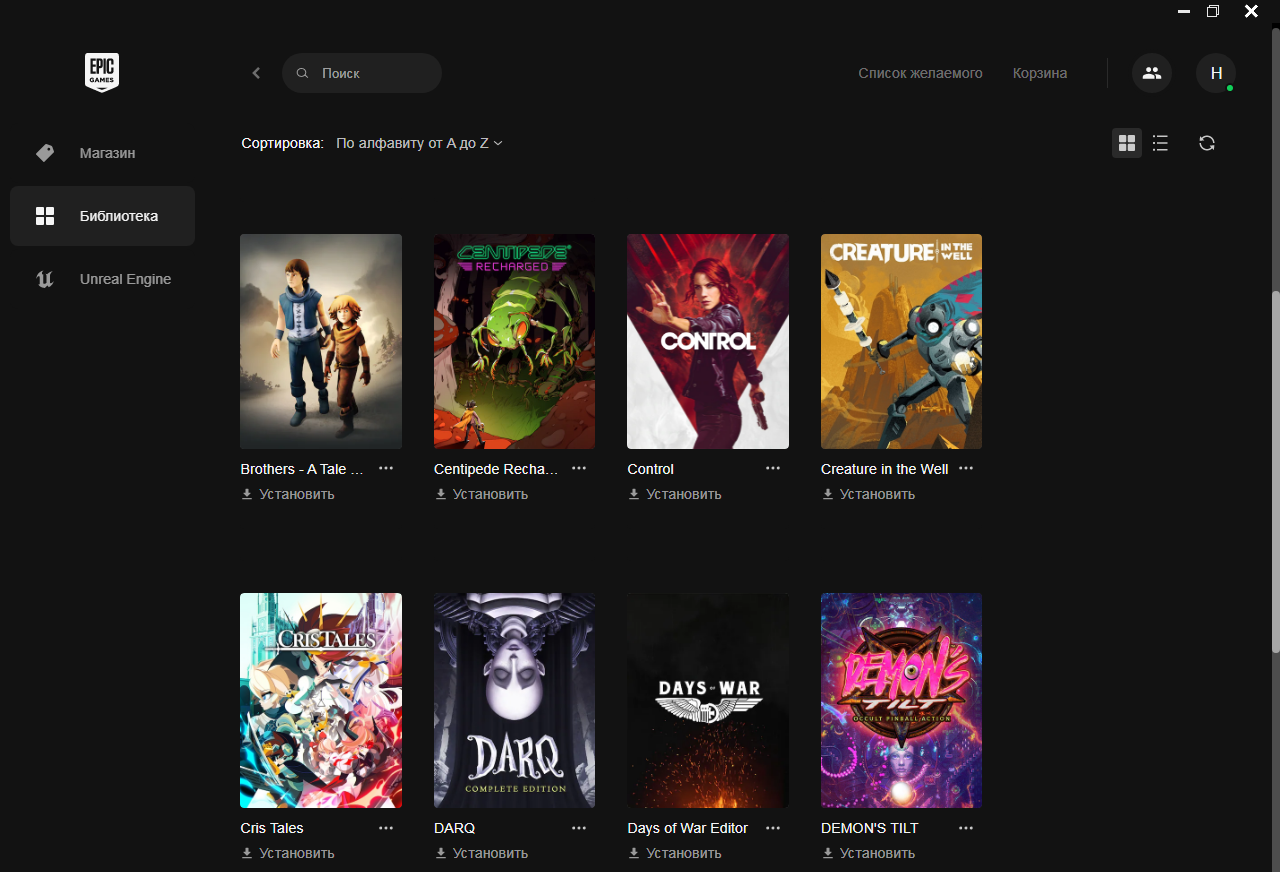This screenshot has height=872, width=1280.
Task: Open Список желаемого wishlist
Action: click(920, 73)
